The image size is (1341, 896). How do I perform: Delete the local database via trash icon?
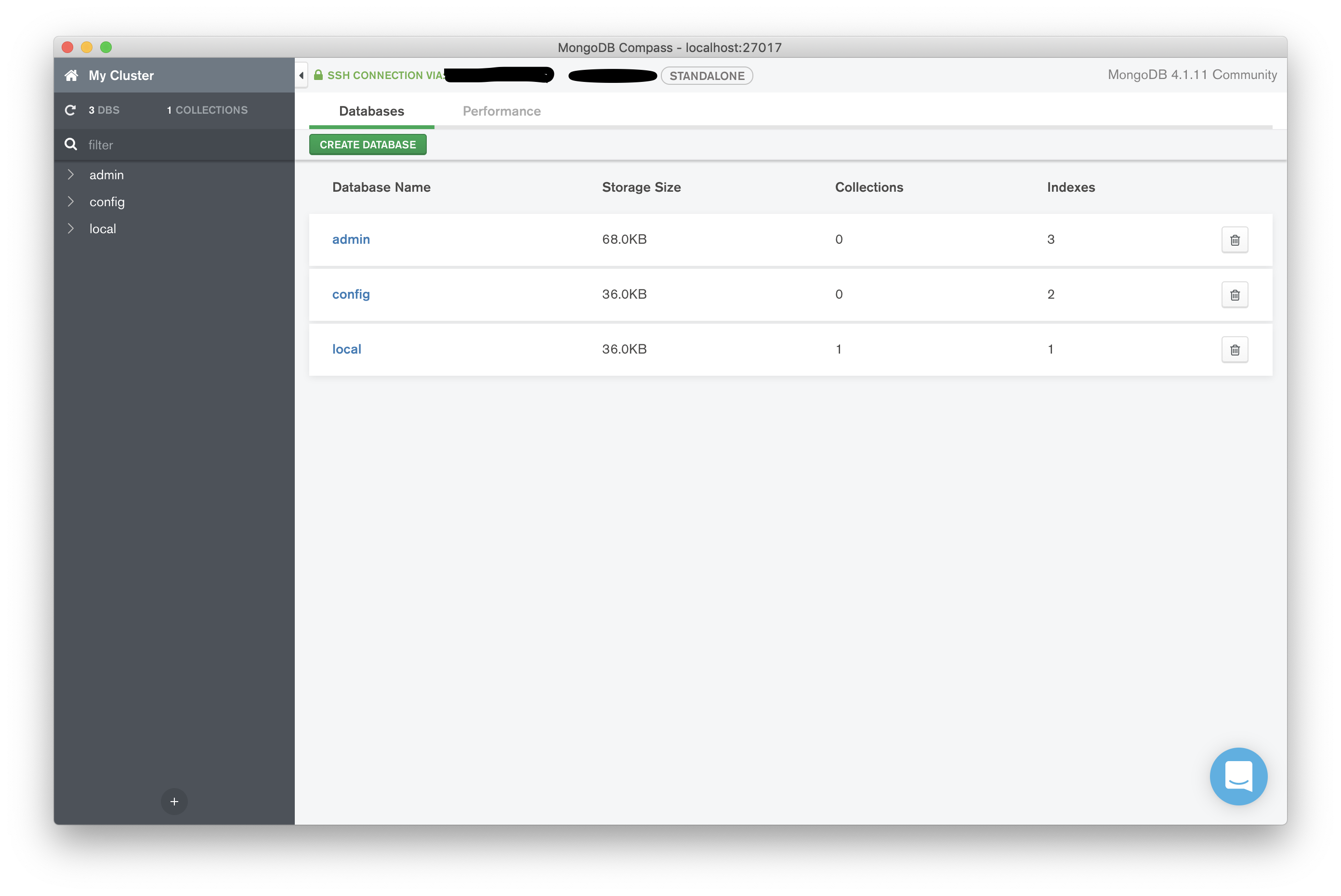[1235, 350]
